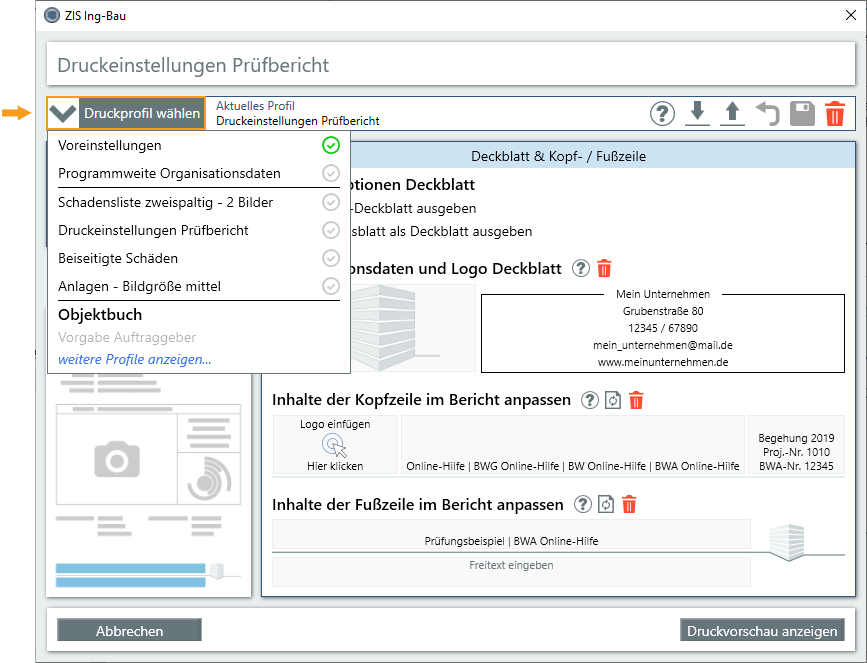Screen dimensions: 867x663
Task: Click the import profile down-arrow icon
Action: 698,113
